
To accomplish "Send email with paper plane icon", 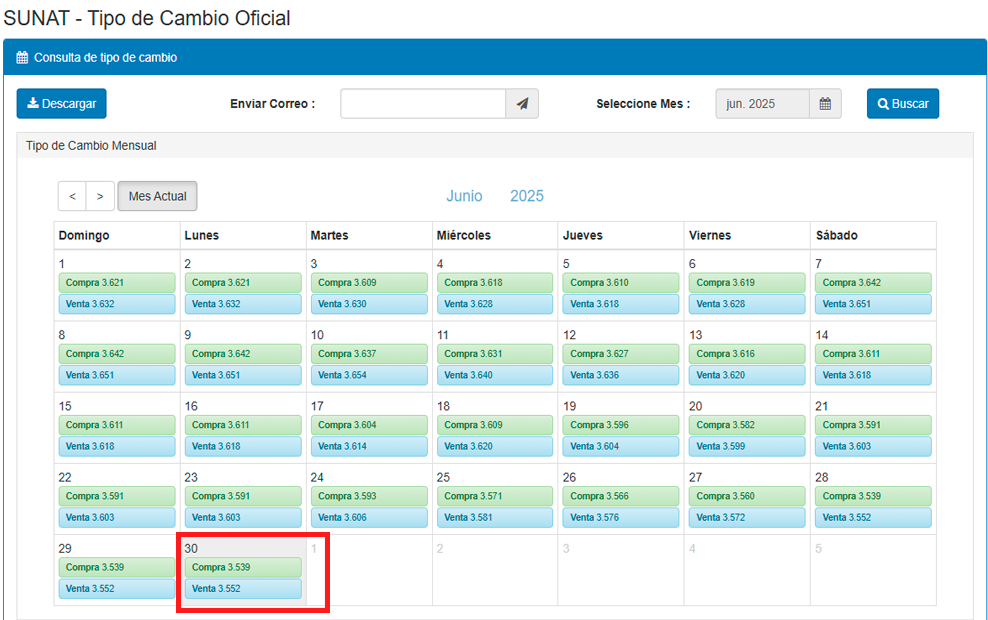I will (522, 103).
